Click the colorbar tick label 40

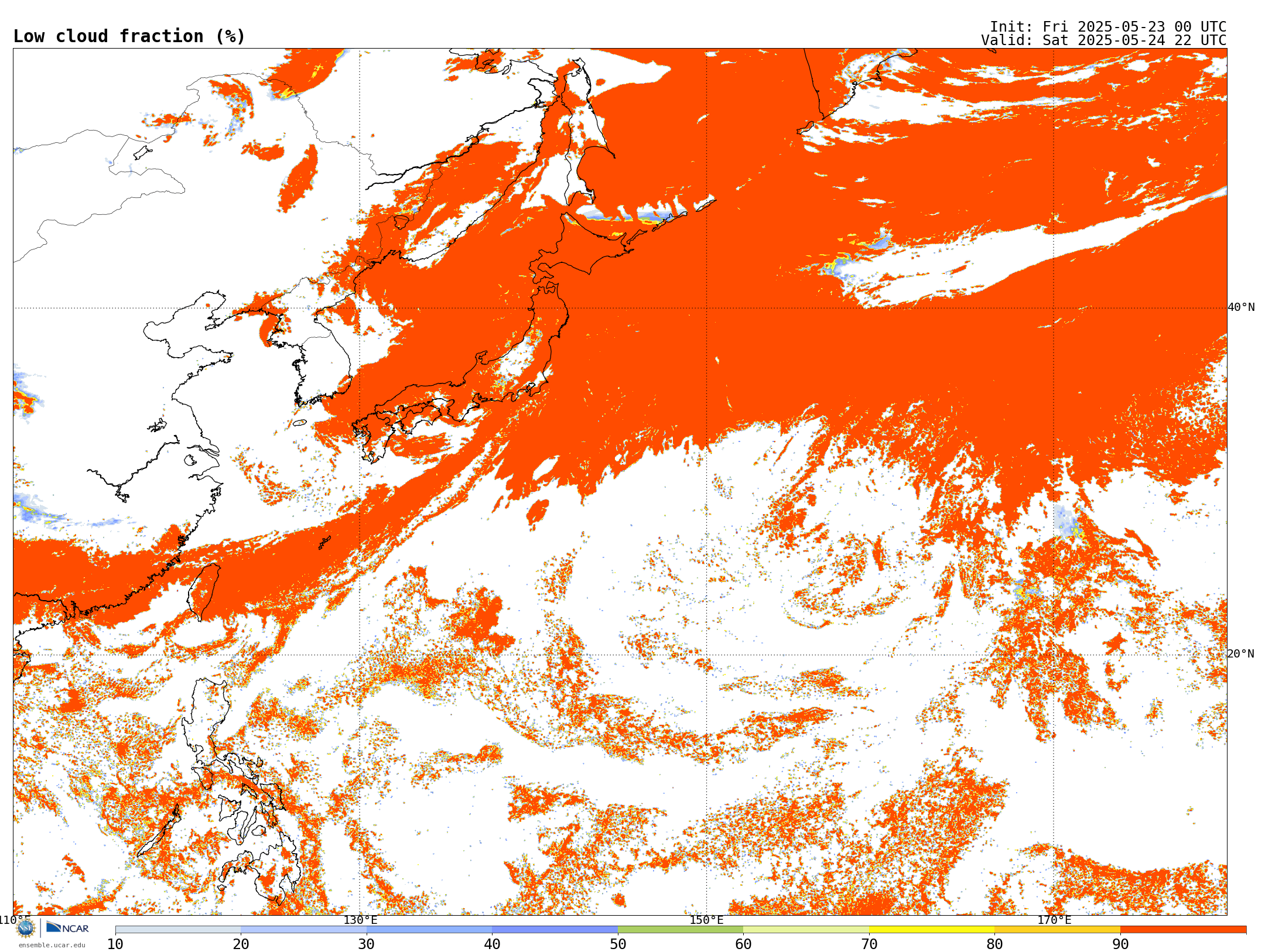[492, 944]
